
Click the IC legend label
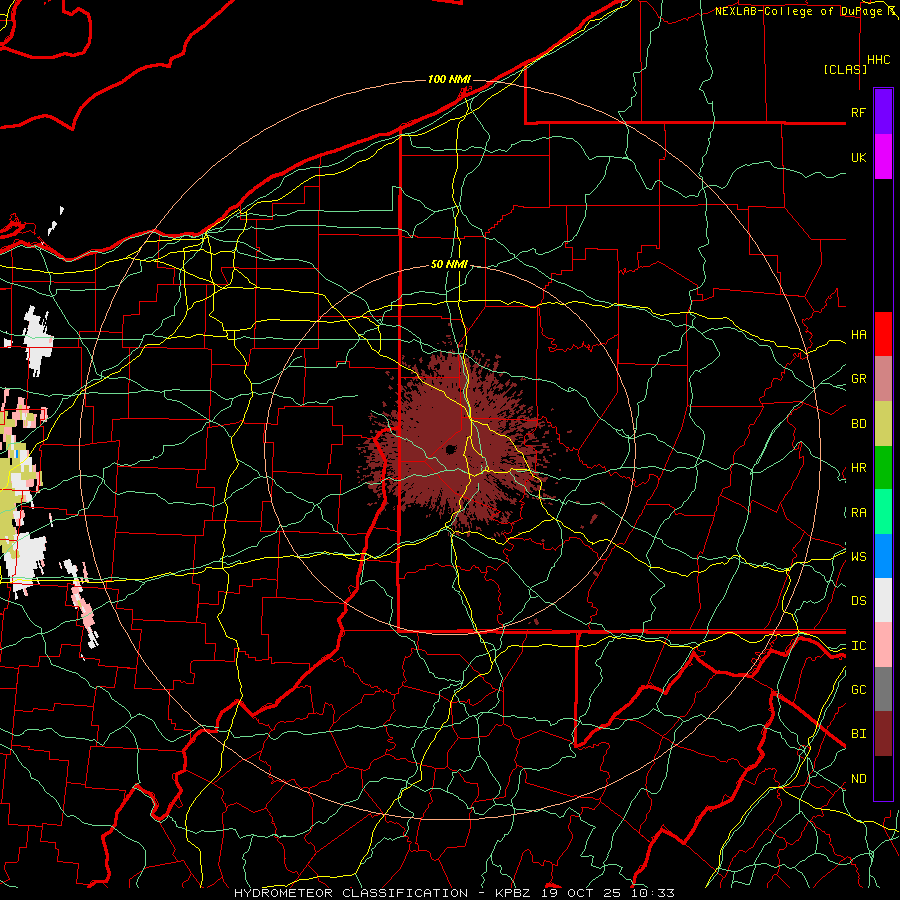click(x=859, y=646)
